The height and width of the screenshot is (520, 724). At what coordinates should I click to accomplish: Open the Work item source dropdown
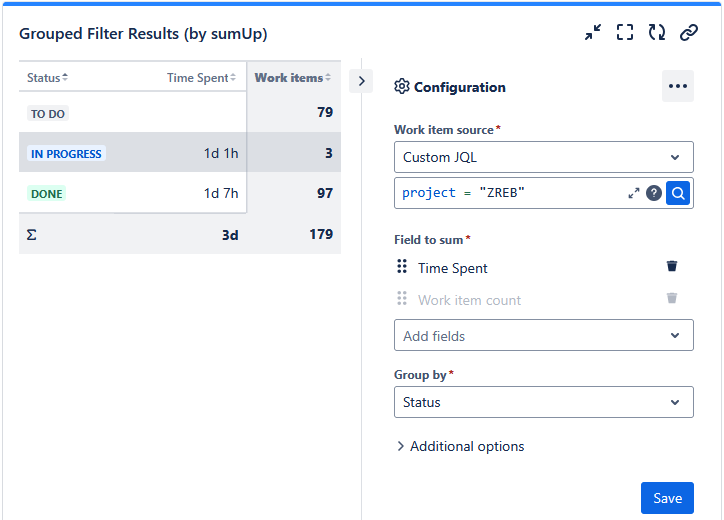[543, 157]
